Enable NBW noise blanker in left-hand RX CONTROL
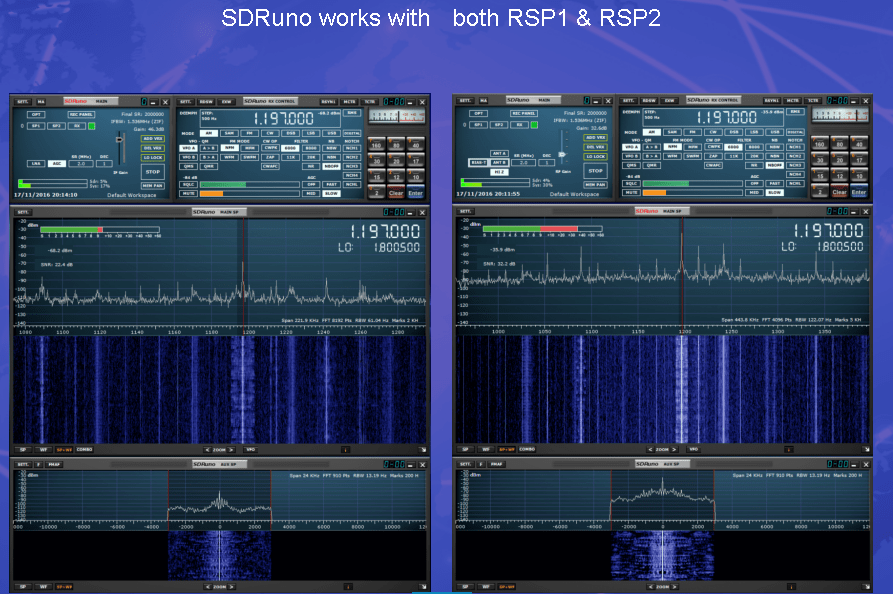 tap(331, 148)
